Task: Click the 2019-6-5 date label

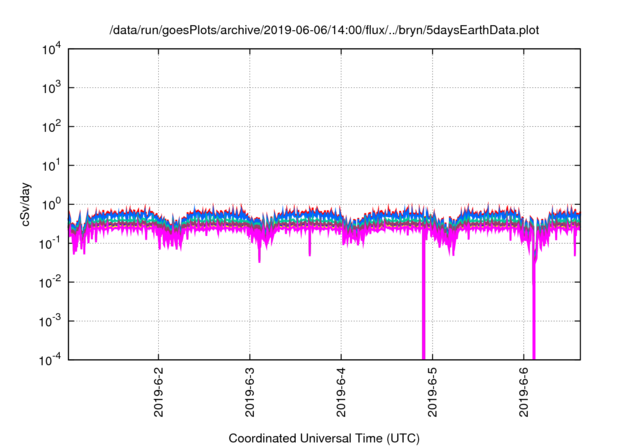Action: pos(432,392)
